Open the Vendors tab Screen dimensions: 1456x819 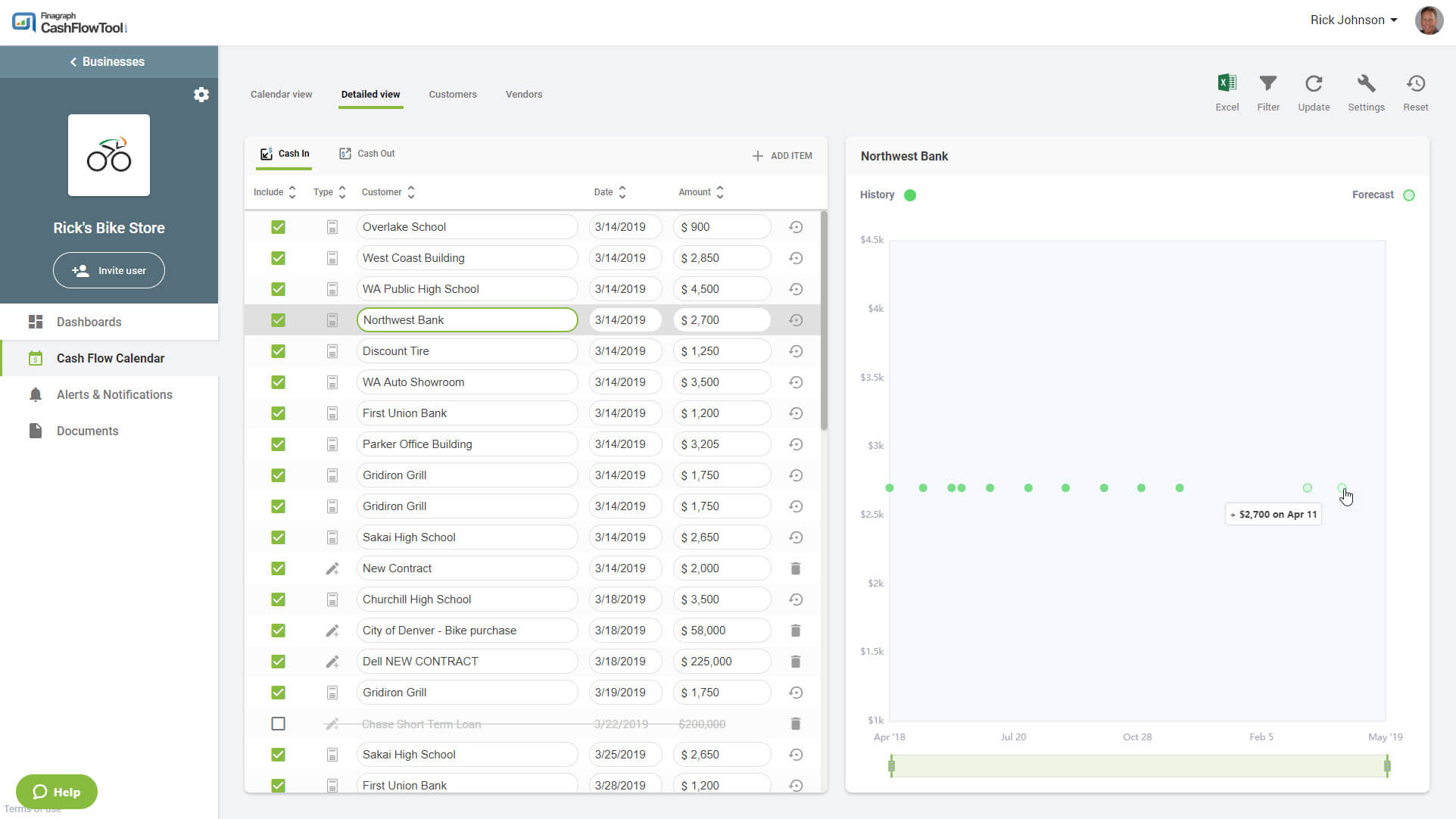[x=524, y=95]
